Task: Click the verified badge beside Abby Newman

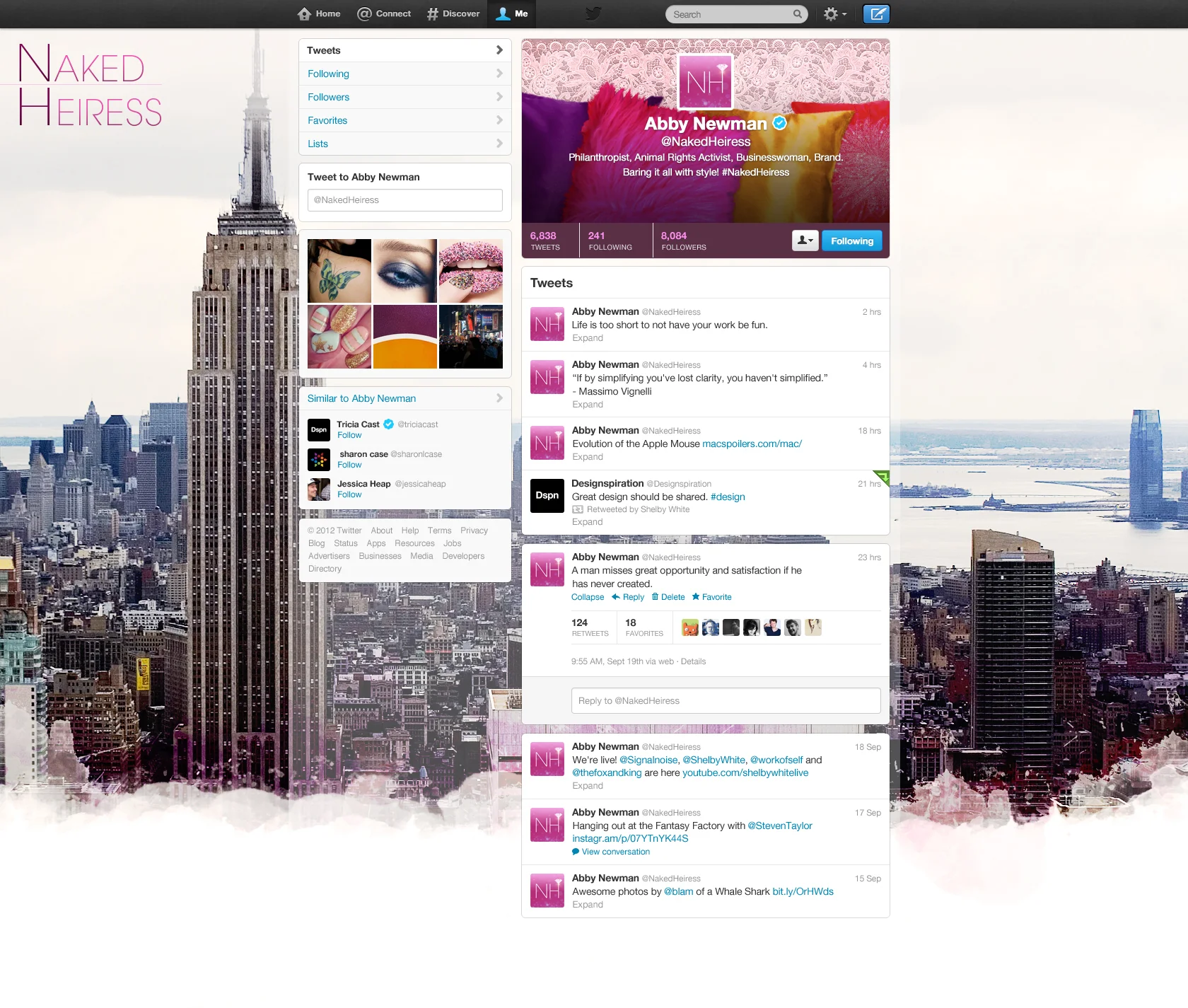Action: [x=779, y=123]
